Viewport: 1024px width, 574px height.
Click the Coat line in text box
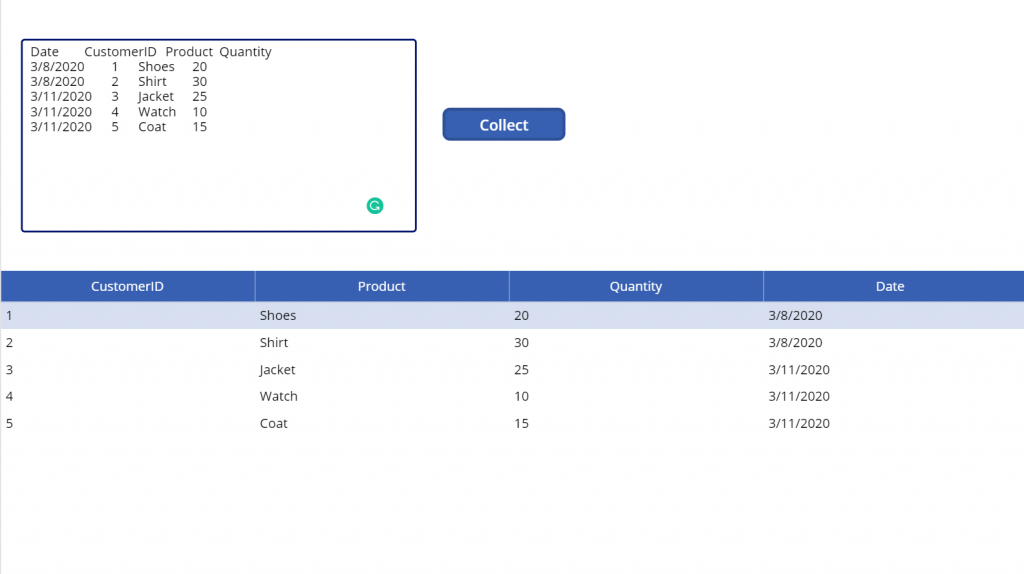pos(118,127)
